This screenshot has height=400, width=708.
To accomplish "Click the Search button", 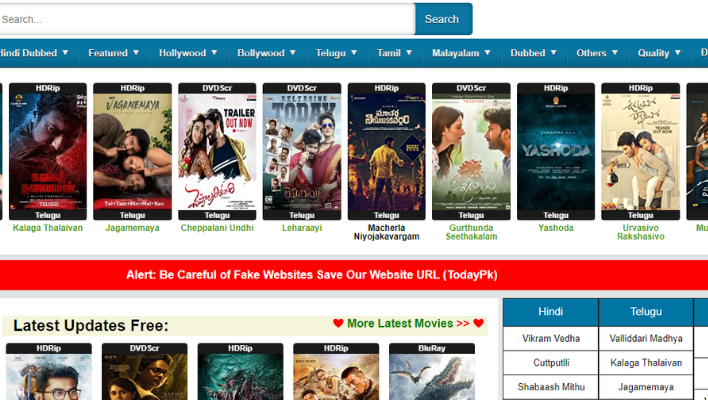I will [x=443, y=19].
